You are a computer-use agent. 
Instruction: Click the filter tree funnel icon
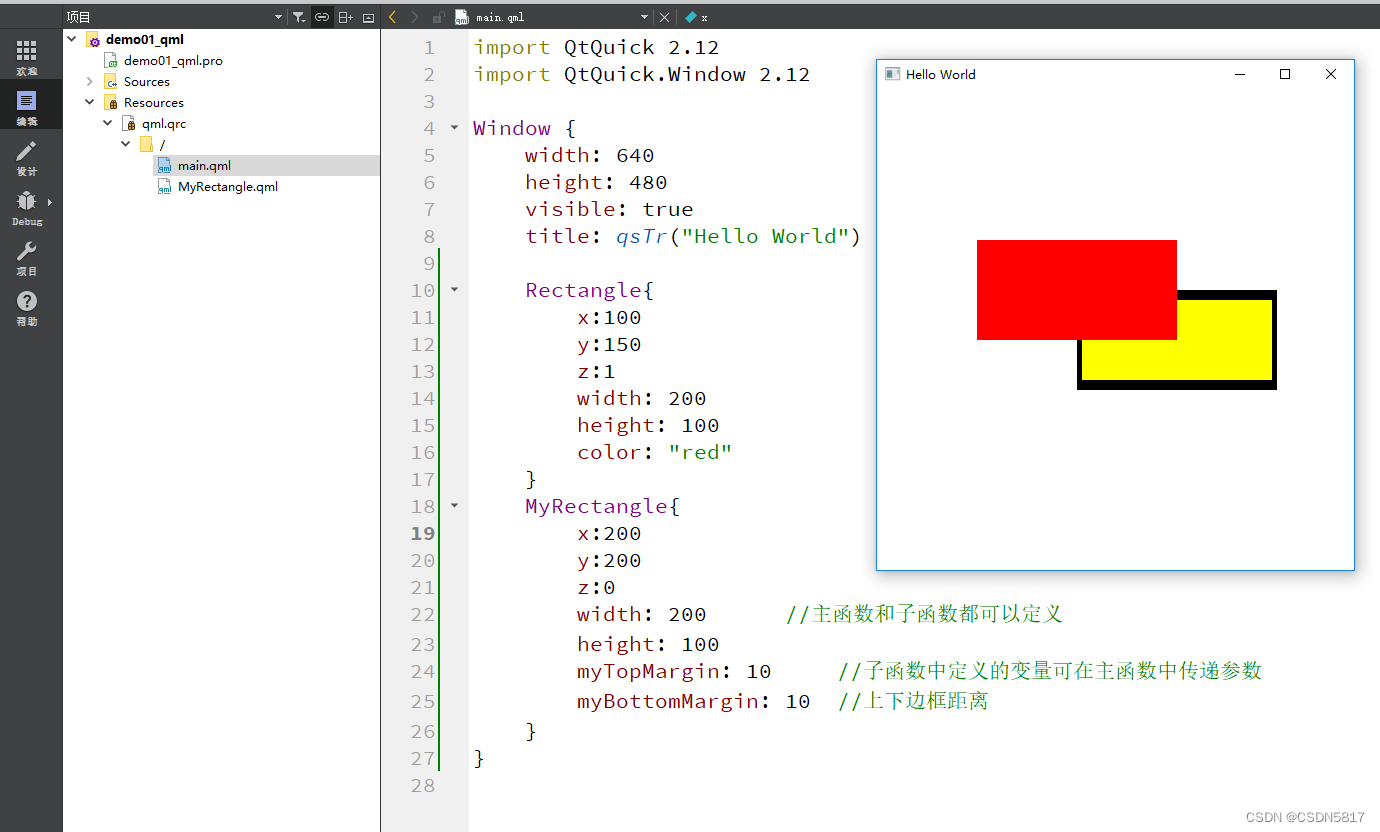click(x=299, y=17)
